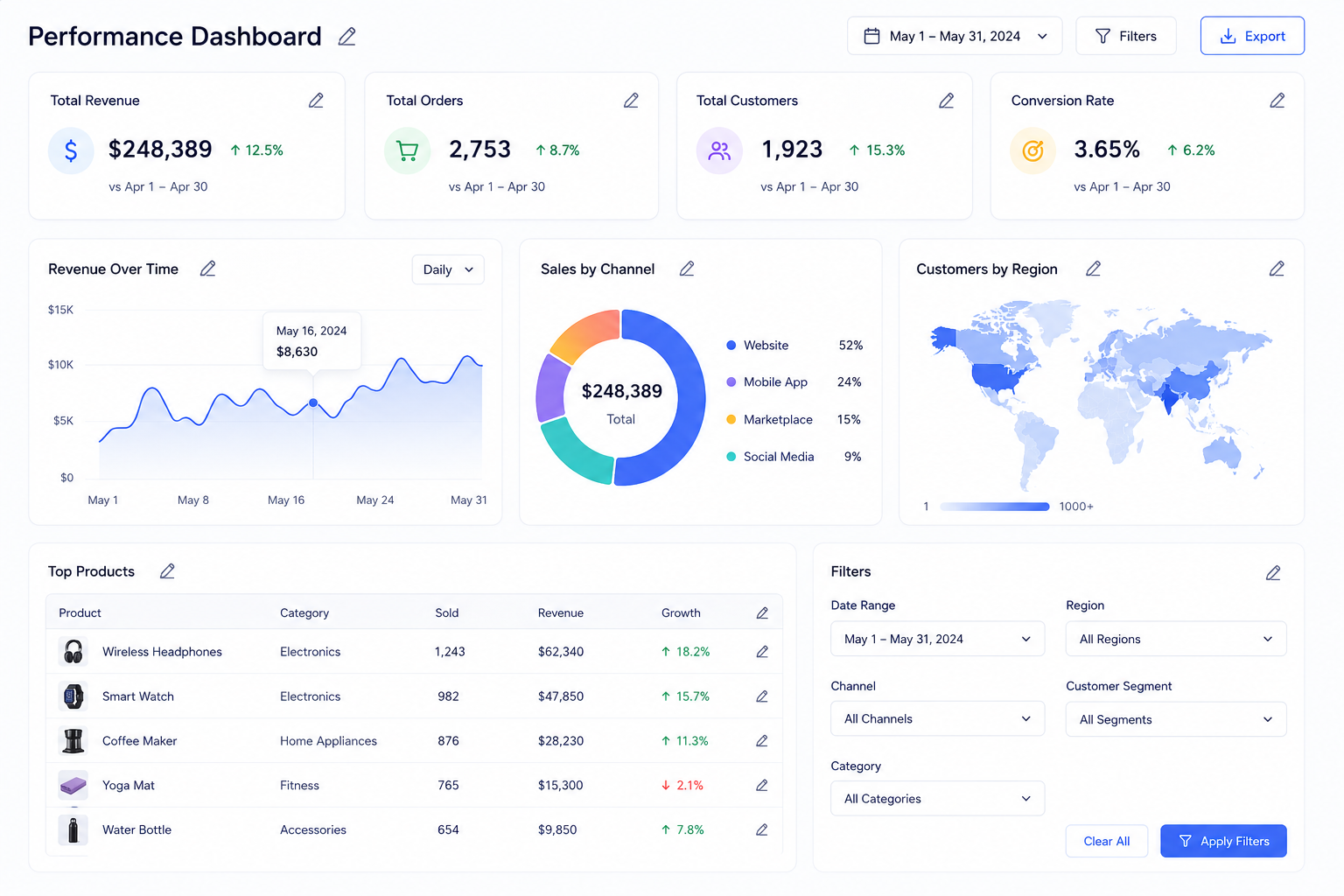Image resolution: width=1344 pixels, height=896 pixels.
Task: Click the target conversion rate icon
Action: (1033, 150)
